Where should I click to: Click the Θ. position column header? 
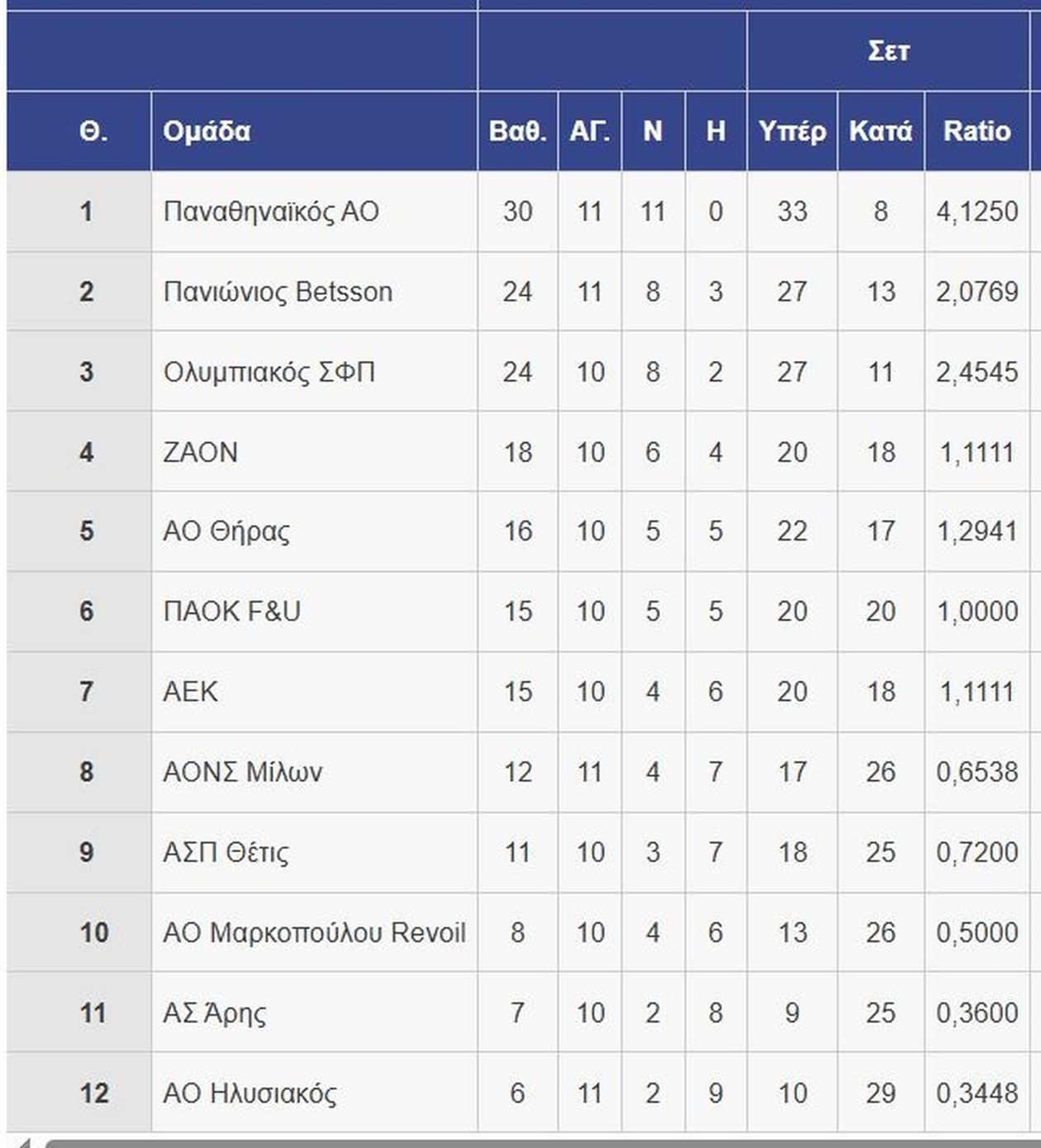click(x=93, y=131)
